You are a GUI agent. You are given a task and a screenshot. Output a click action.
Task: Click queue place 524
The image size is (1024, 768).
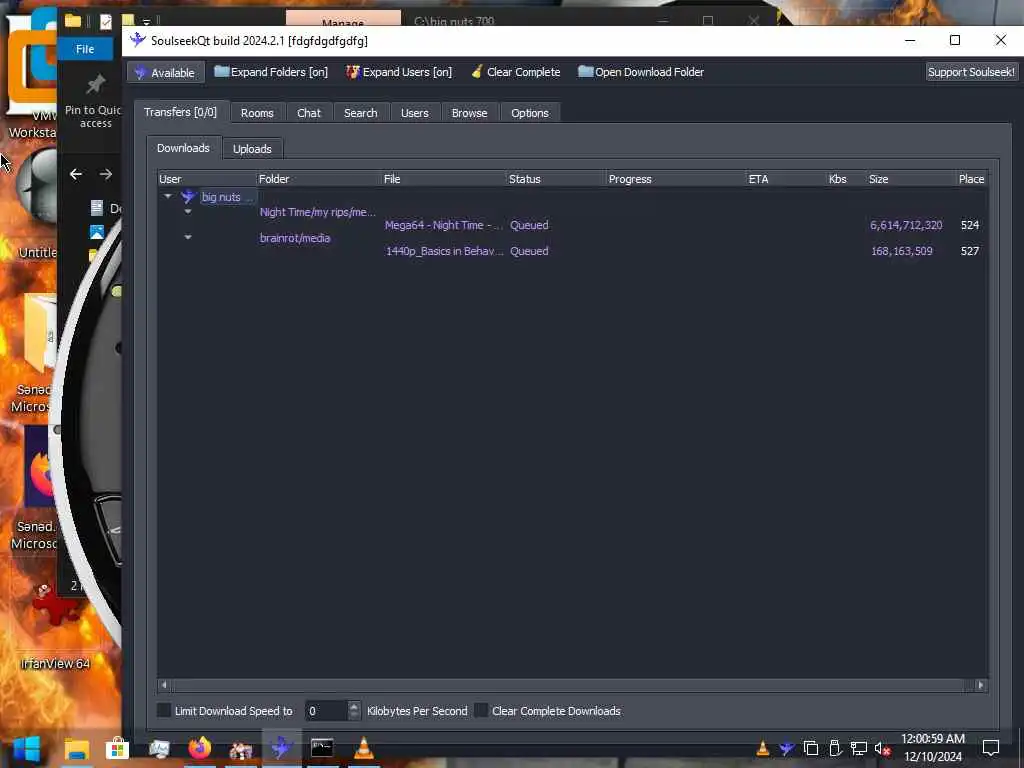(970, 225)
